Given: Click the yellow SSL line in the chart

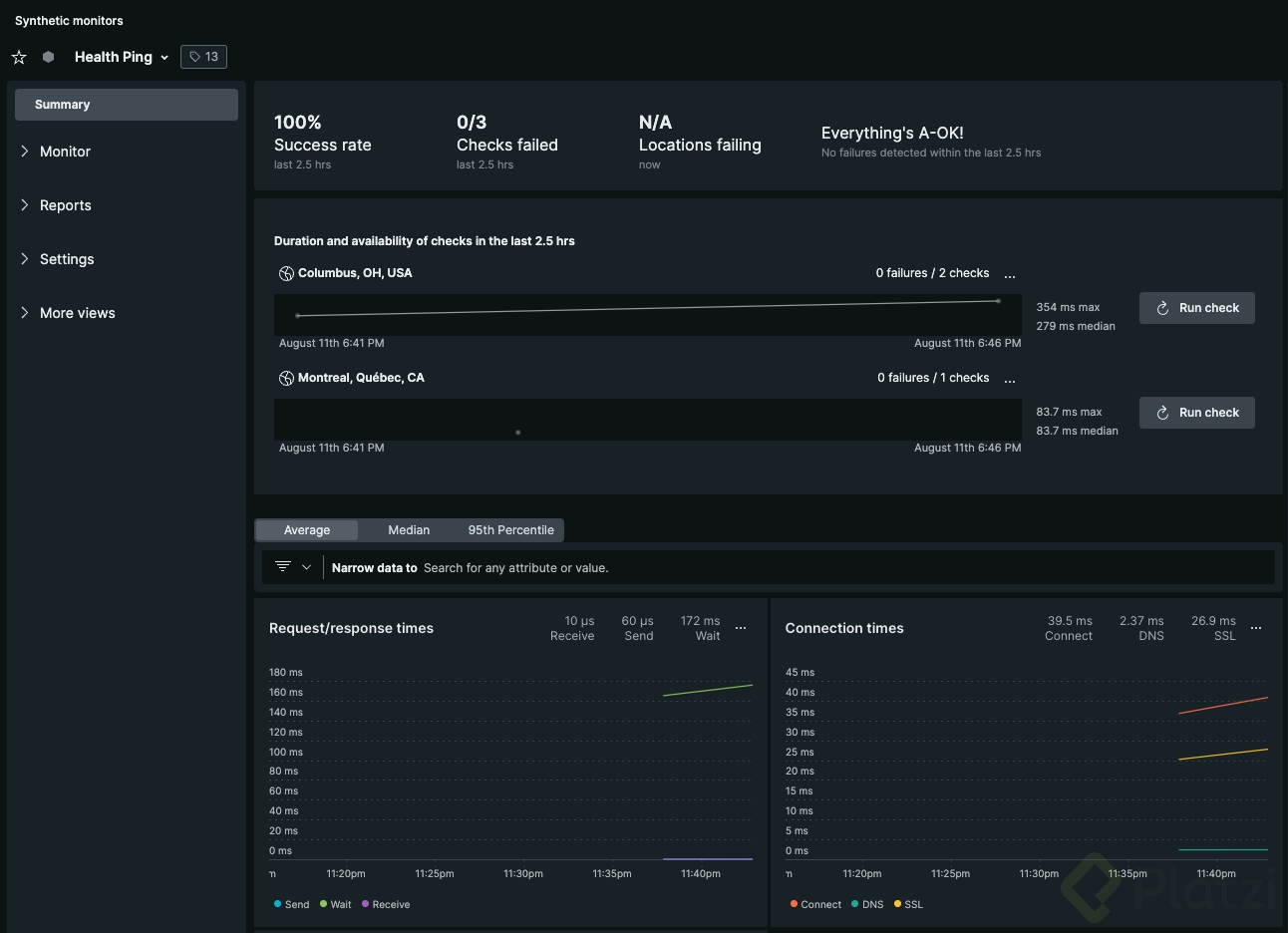Looking at the screenshot, I should pyautogui.click(x=1223, y=754).
